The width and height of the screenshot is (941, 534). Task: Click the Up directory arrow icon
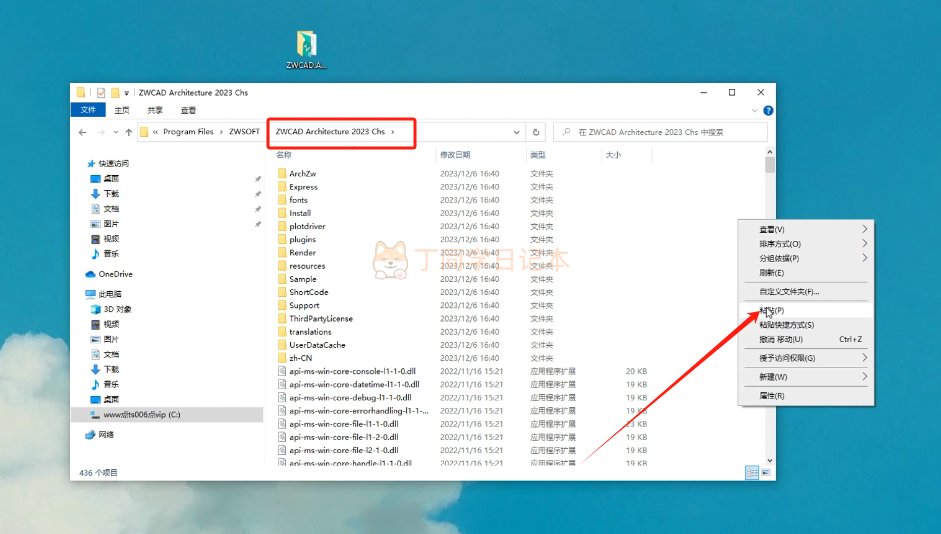pos(129,132)
